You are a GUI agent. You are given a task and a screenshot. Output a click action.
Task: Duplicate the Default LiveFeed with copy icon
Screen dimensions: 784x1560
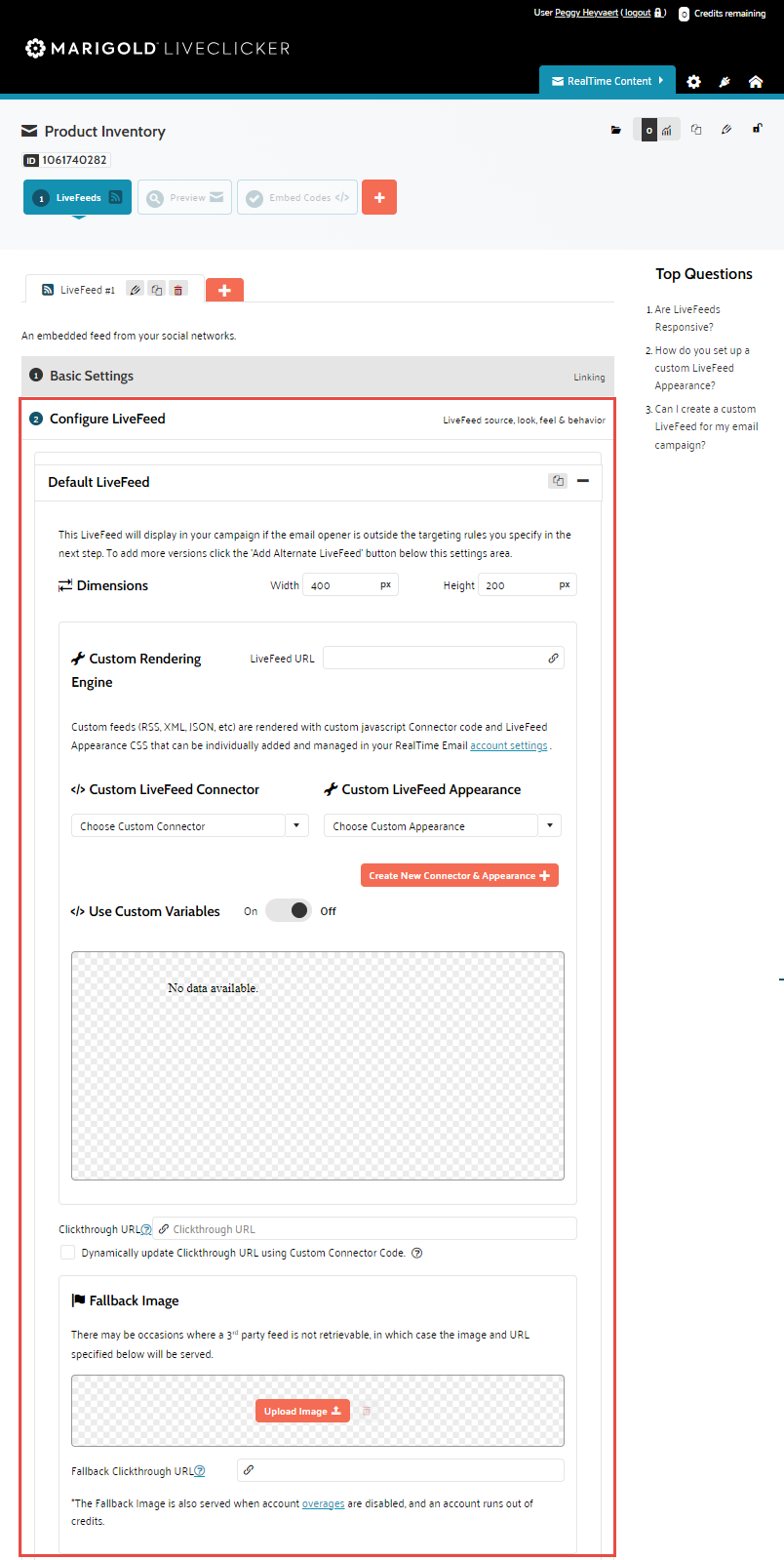pos(558,481)
